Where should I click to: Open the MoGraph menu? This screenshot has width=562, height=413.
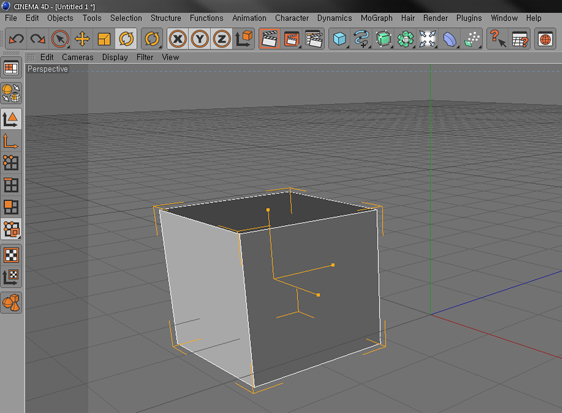376,18
